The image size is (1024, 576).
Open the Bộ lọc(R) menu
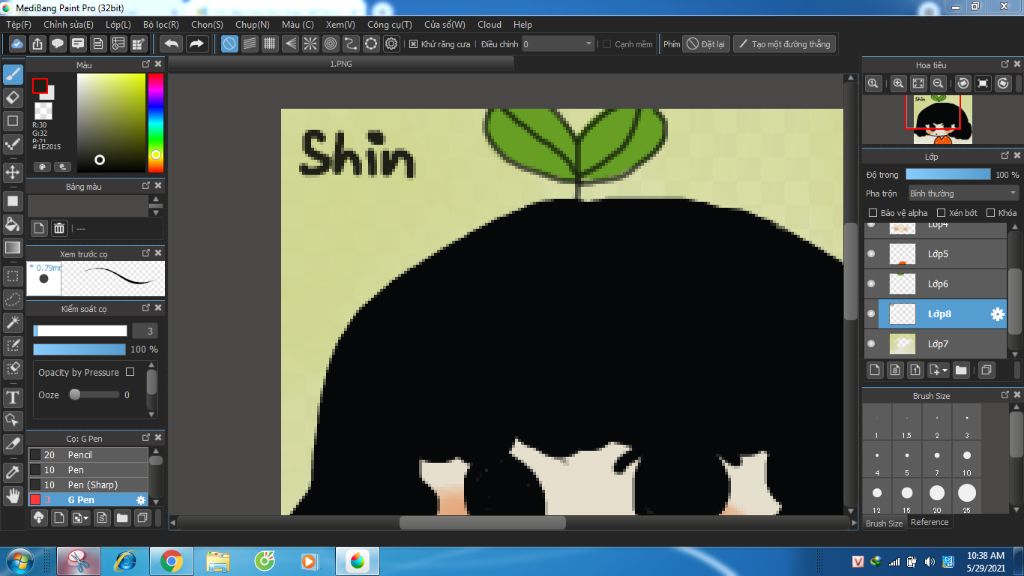point(161,24)
